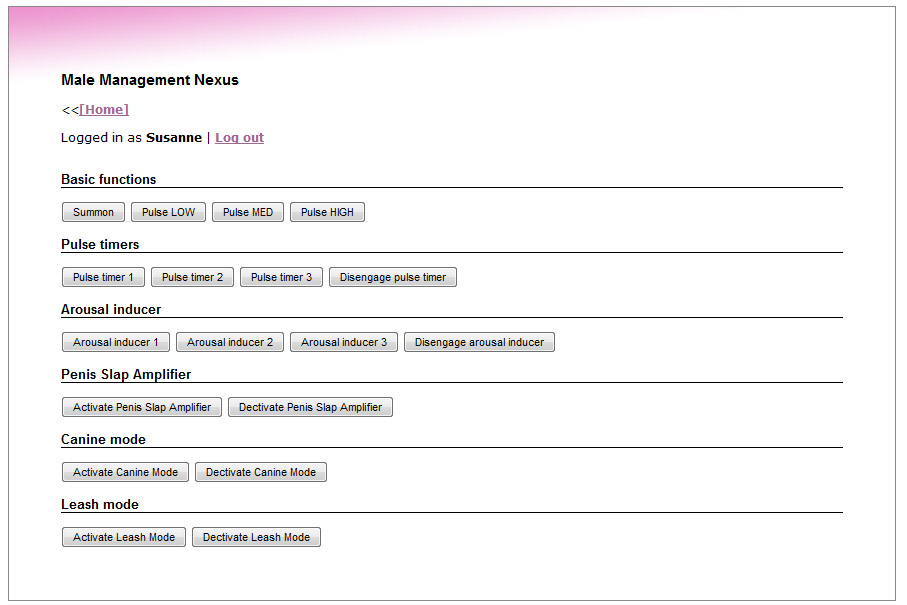907x605 pixels.
Task: Click Disengage pulse timer
Action: tap(392, 277)
